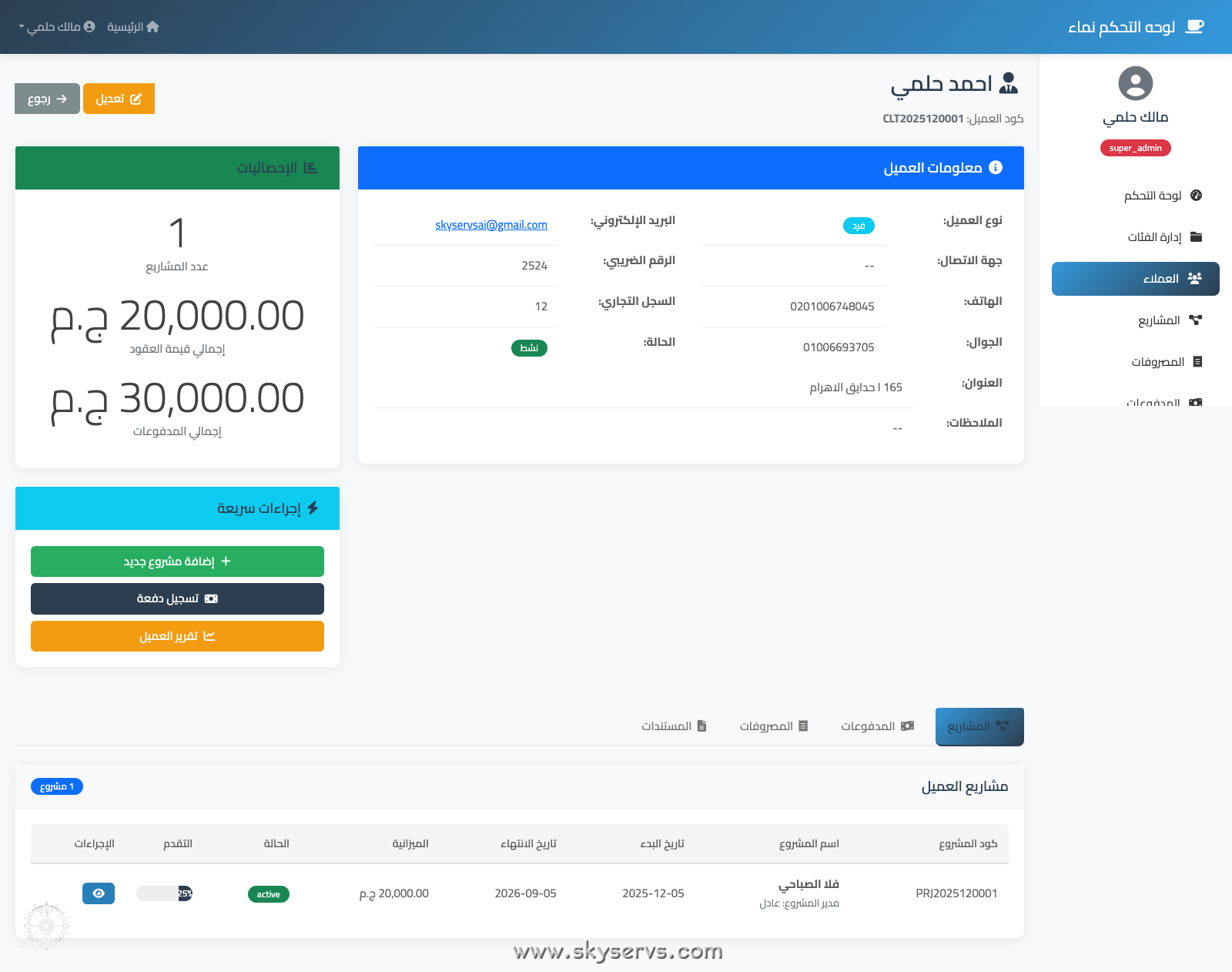Select the المدفوعات payments icon in sidebar

pos(1196,403)
